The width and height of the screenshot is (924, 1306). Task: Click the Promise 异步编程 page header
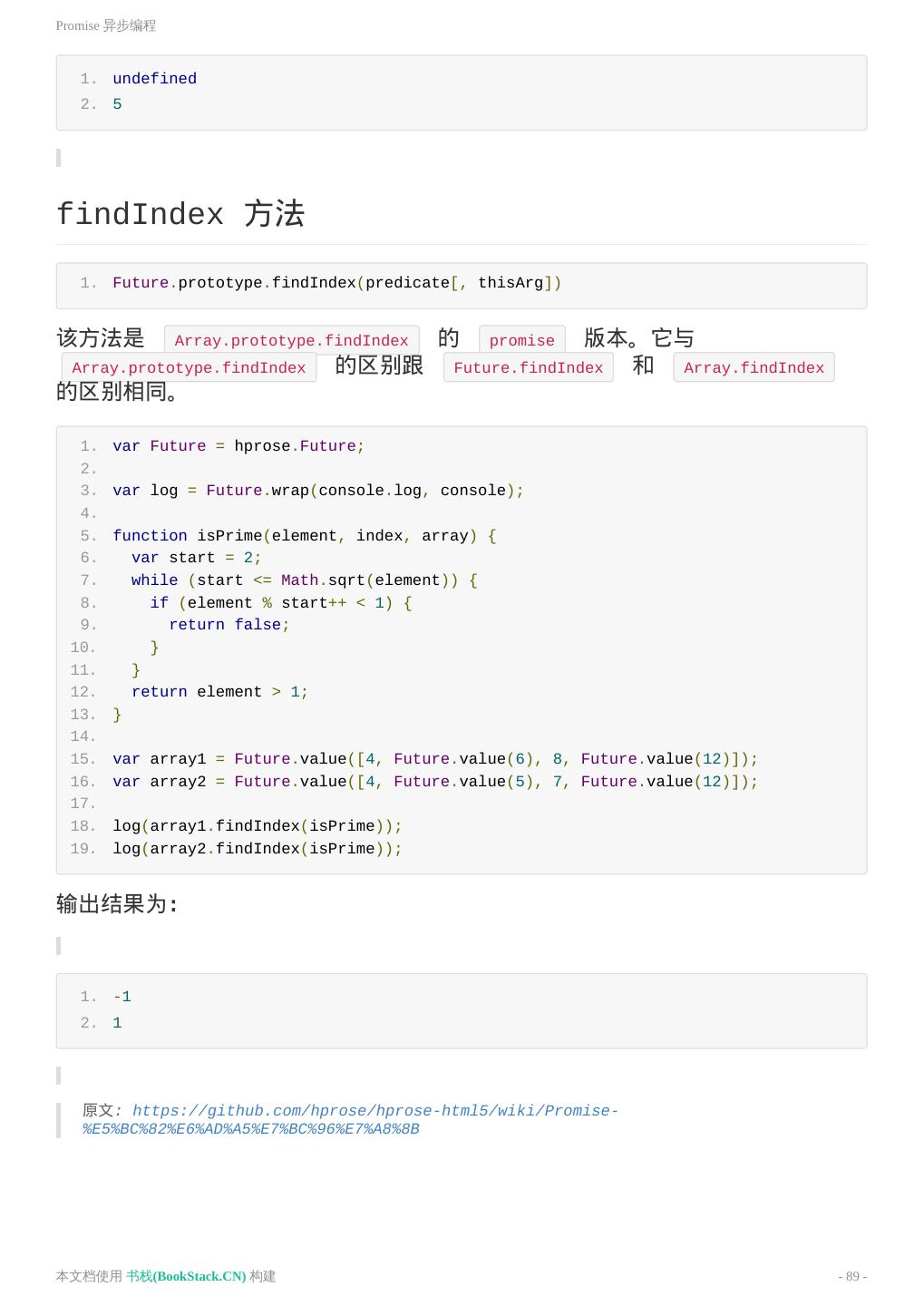[106, 26]
